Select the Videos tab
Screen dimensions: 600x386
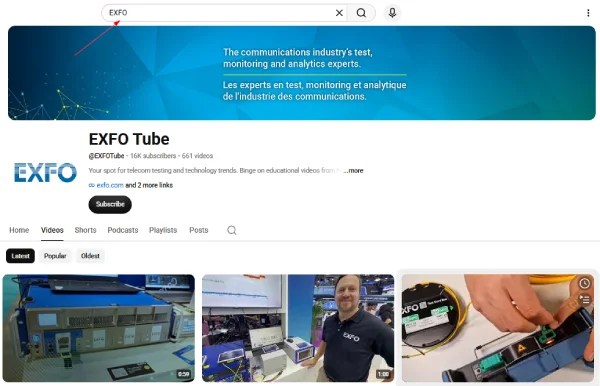point(52,230)
